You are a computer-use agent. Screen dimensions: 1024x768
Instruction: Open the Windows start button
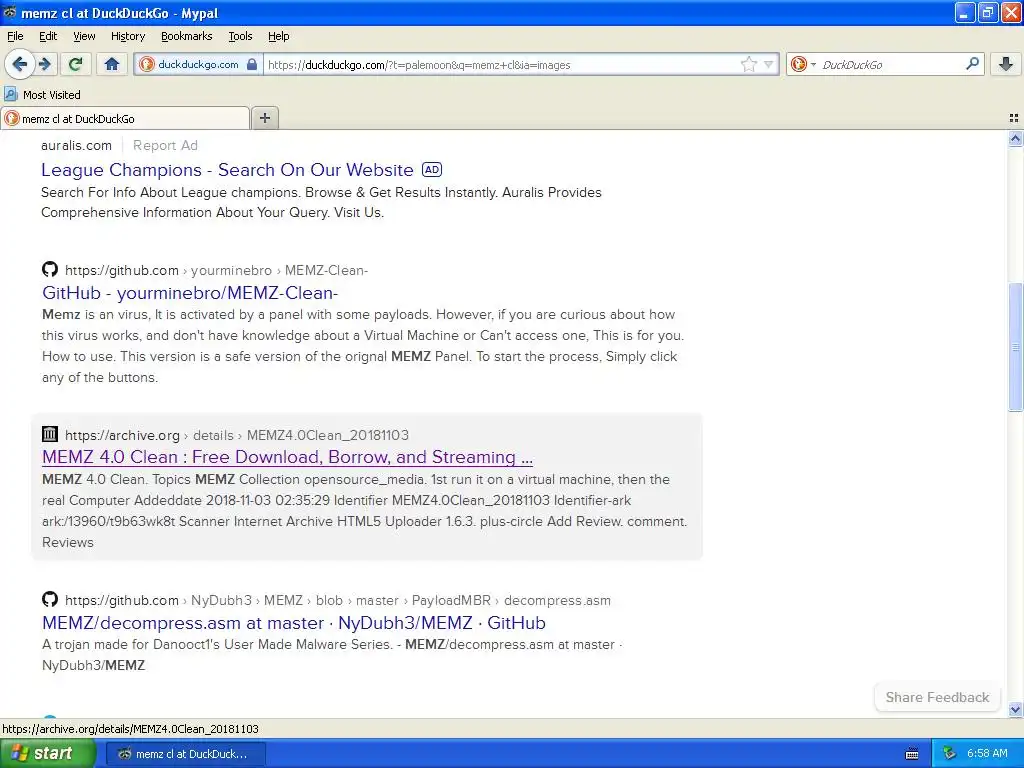pos(47,754)
